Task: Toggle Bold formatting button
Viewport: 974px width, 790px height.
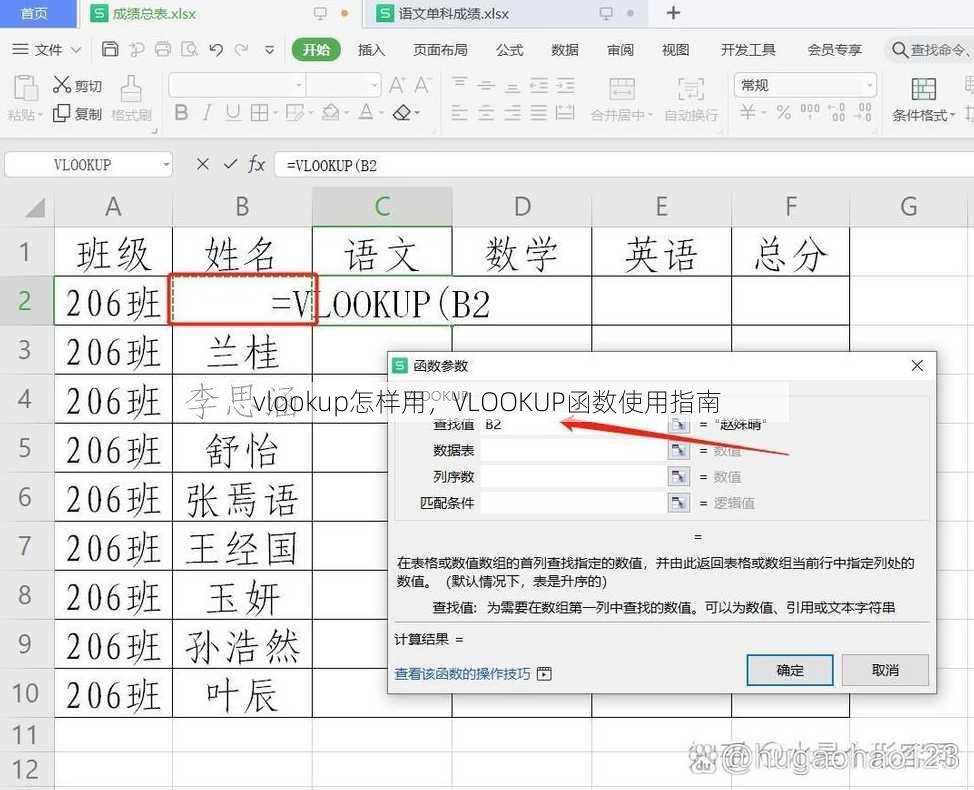Action: (181, 112)
